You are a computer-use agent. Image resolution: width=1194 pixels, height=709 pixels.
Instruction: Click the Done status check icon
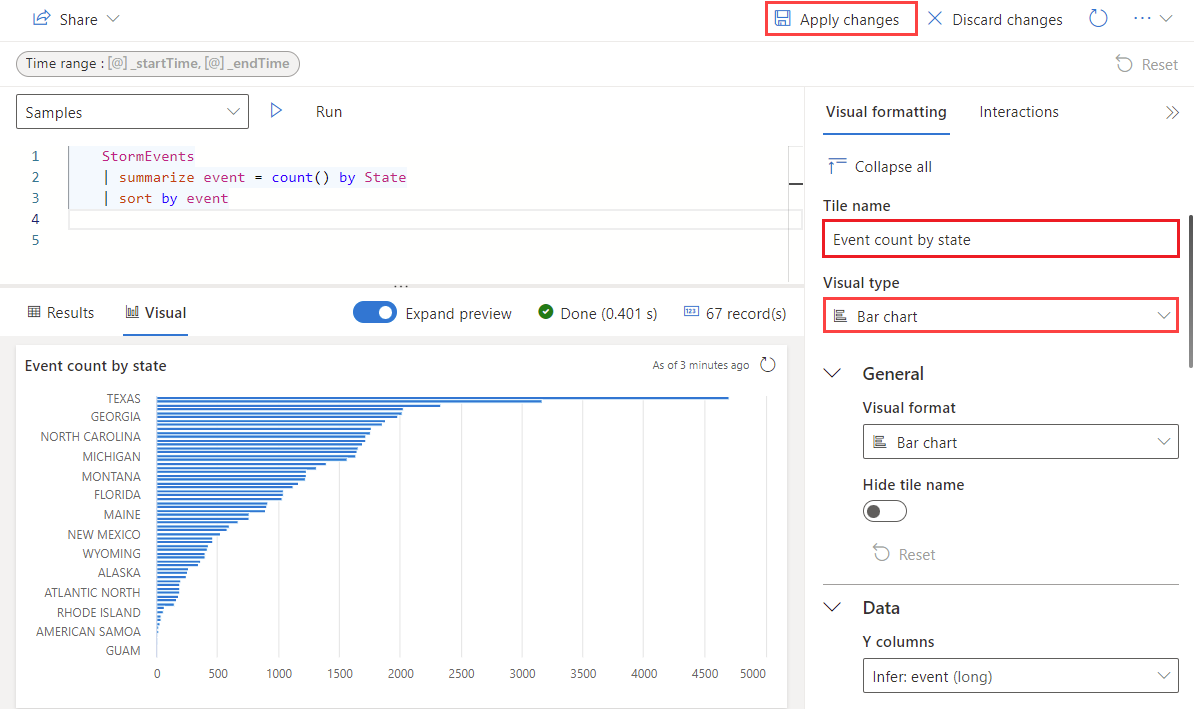coord(545,311)
